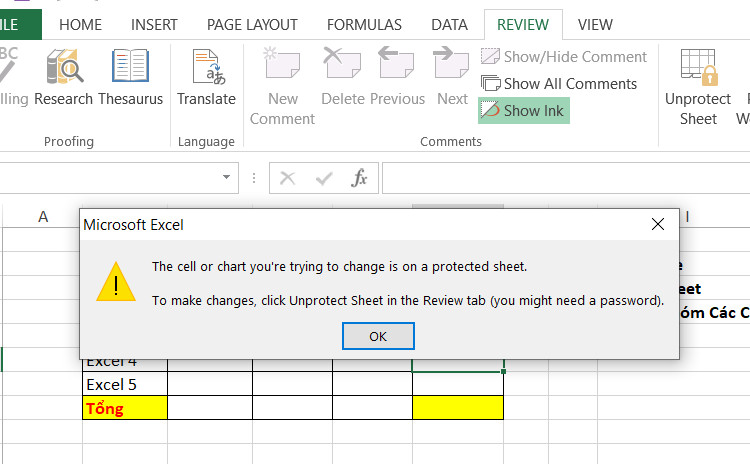Screen dimensions: 750x464
Task: Switch to the INSERT tab
Action: coord(154,24)
